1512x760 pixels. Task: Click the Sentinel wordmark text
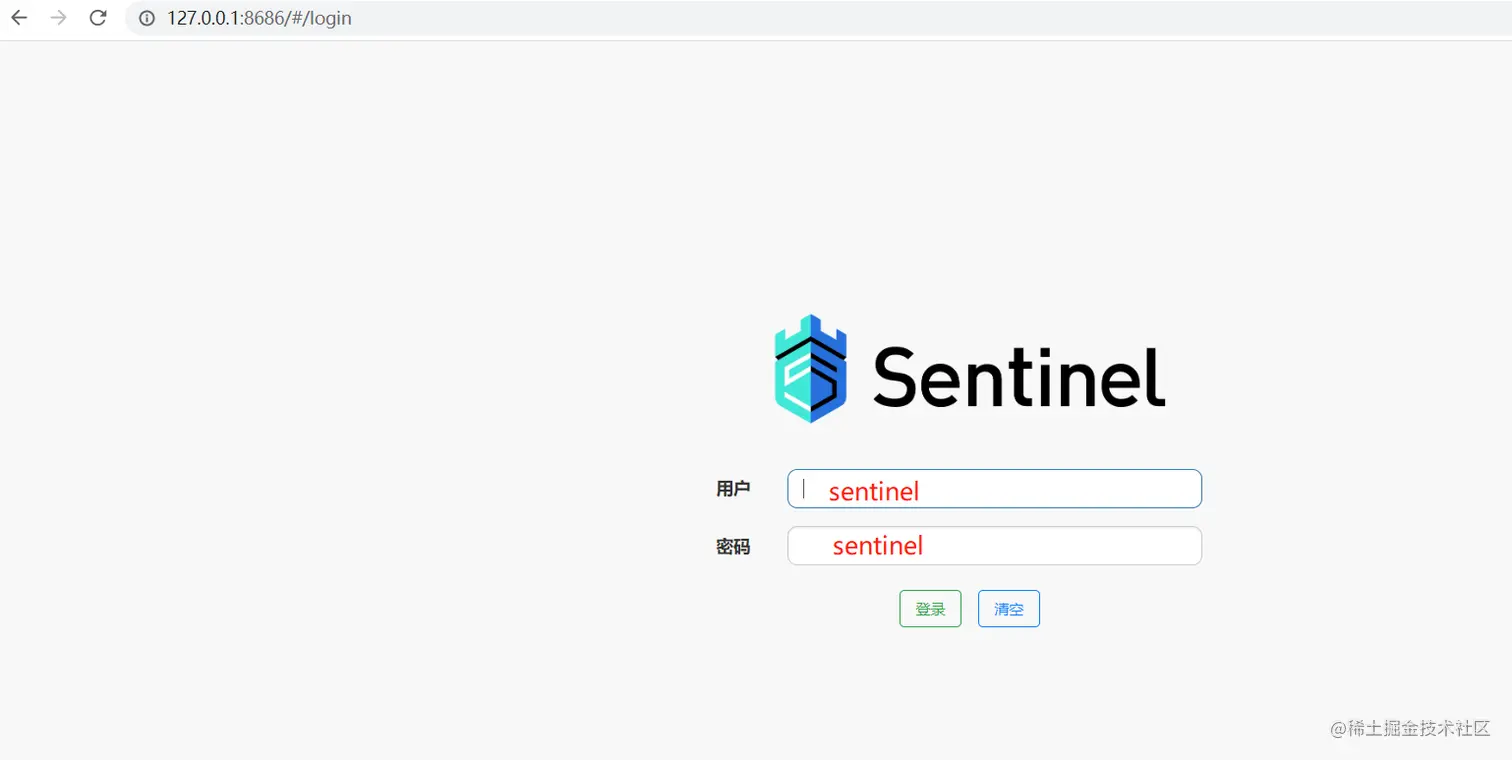[x=1019, y=377]
